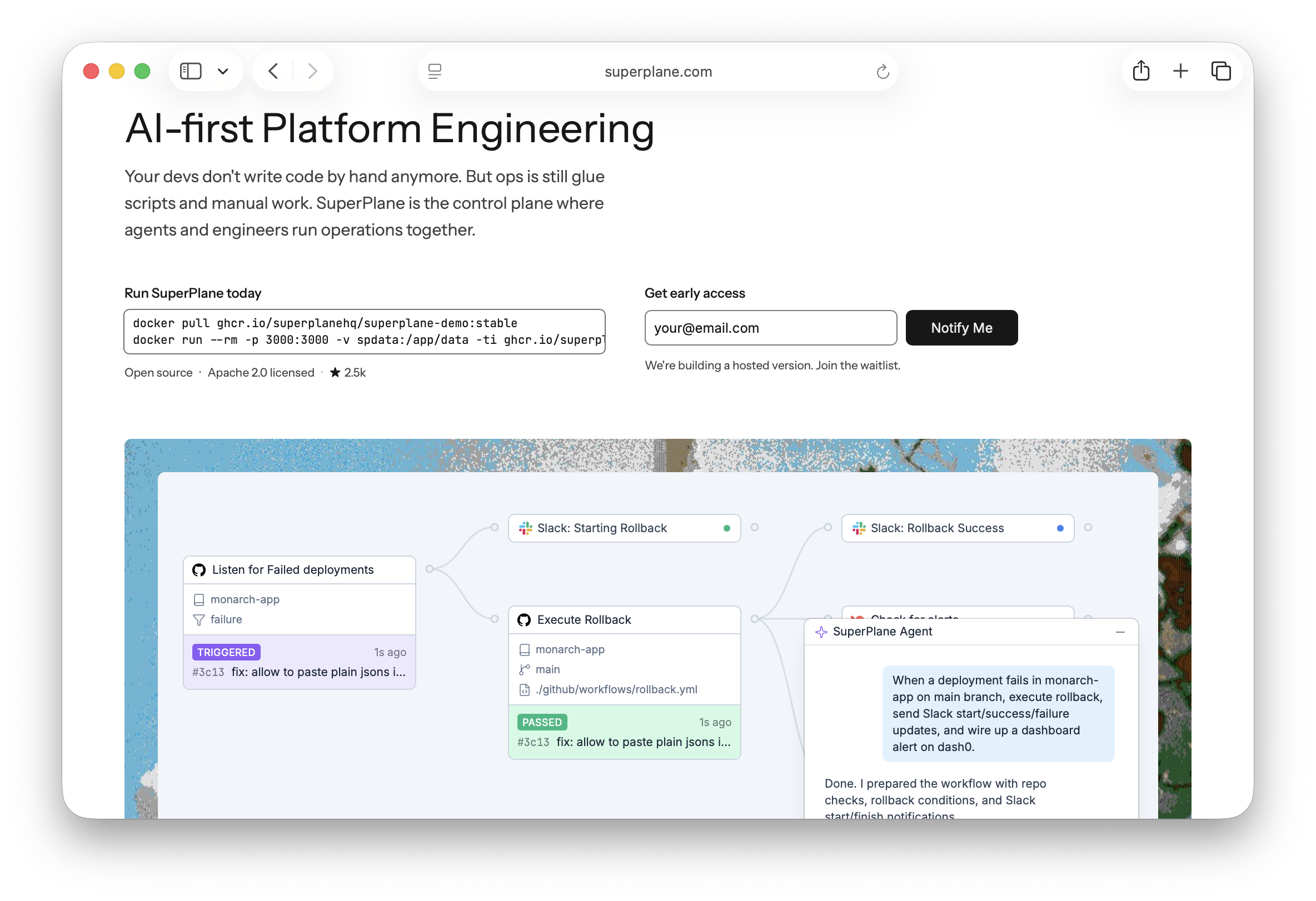Screen dimensions: 1316x901
Task: Reload the superplane.com page
Action: coord(883,72)
